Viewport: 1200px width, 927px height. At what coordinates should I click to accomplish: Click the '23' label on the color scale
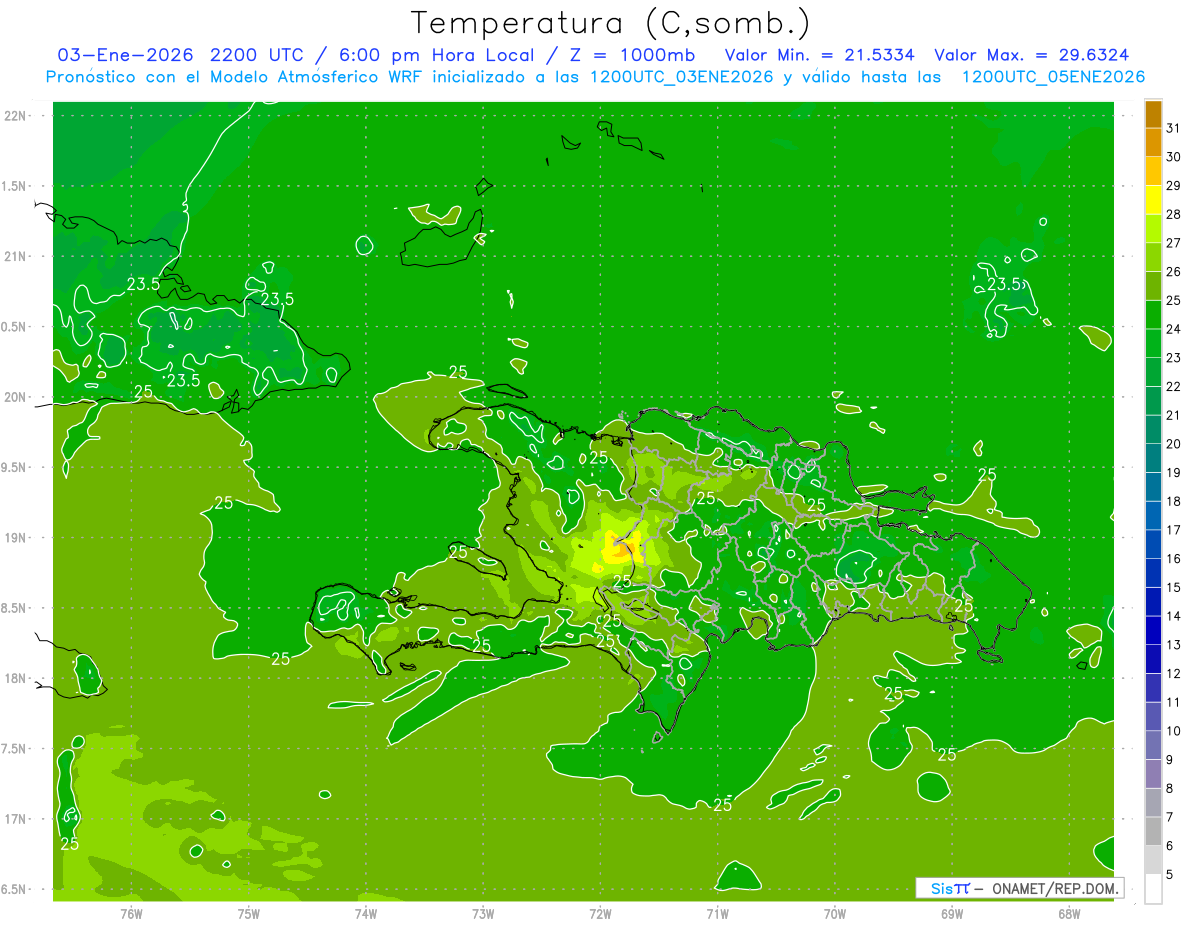1173,358
